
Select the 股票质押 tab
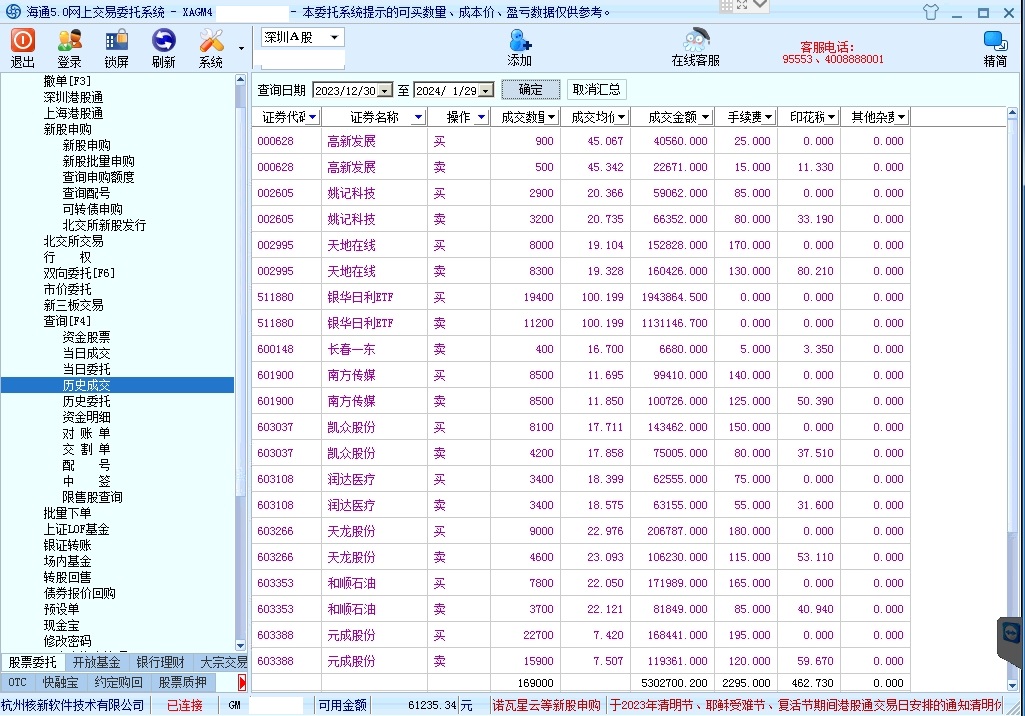(182, 683)
